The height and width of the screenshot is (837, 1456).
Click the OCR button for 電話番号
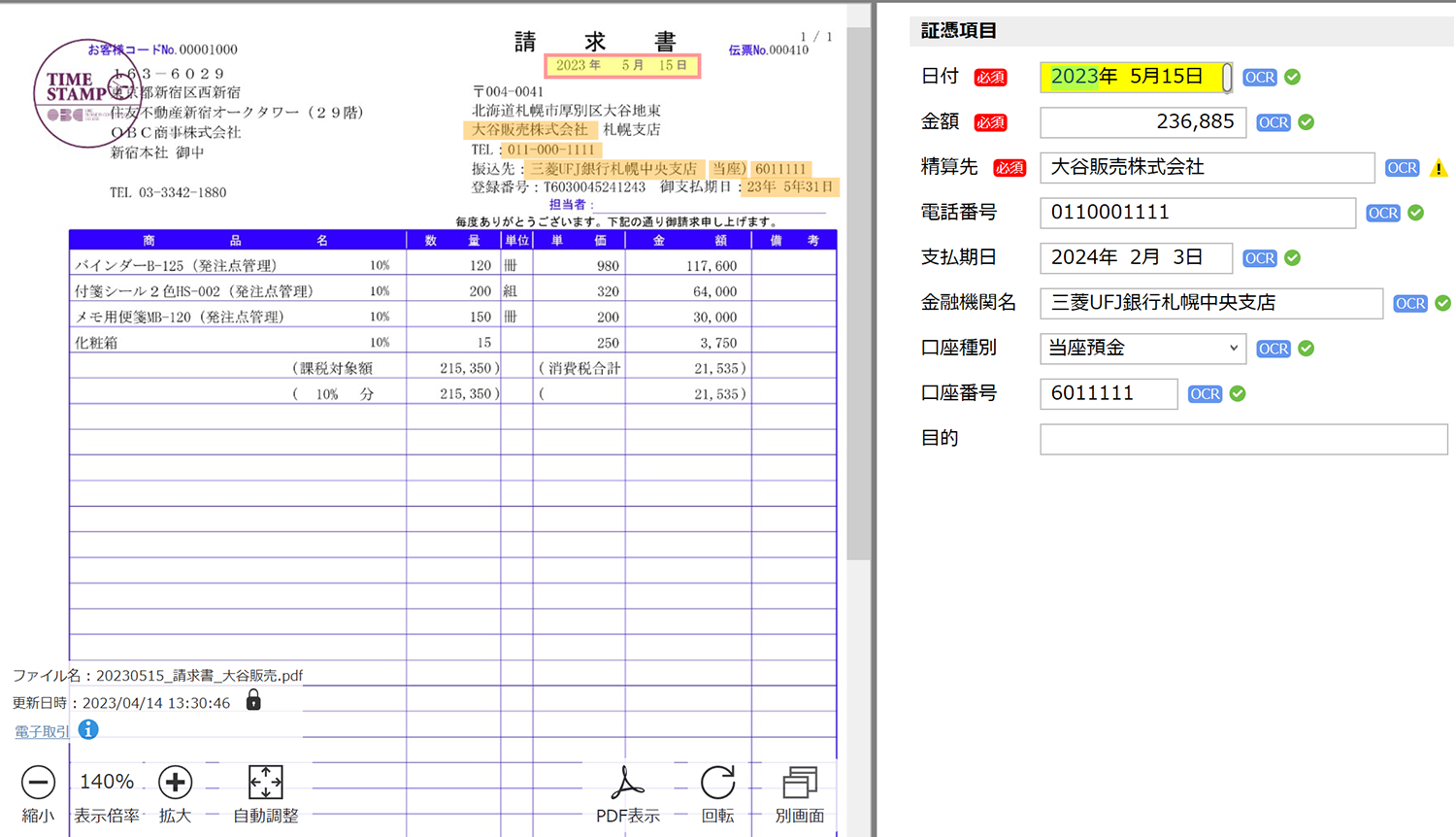pyautogui.click(x=1383, y=213)
